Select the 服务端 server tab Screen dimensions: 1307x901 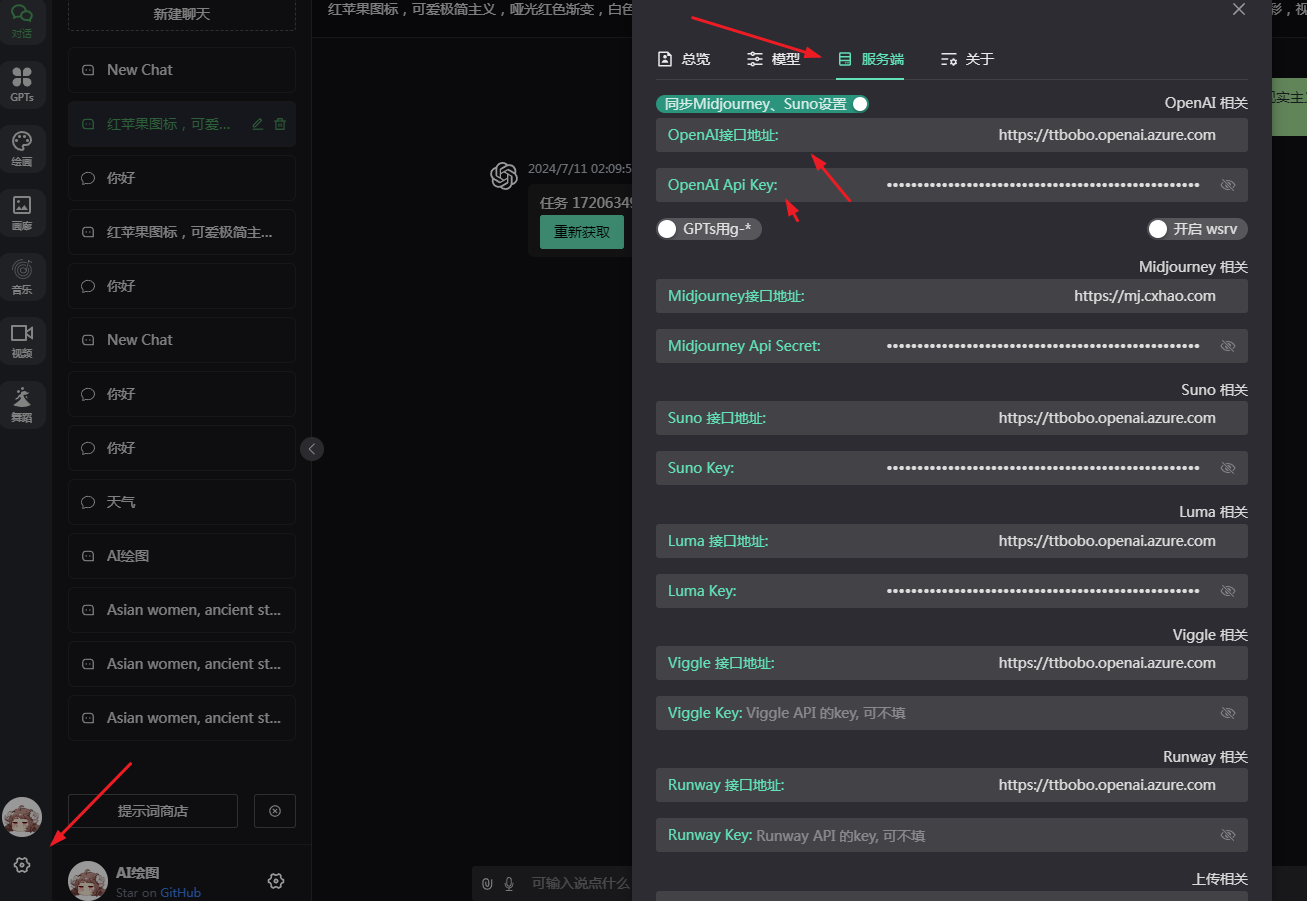pos(870,59)
